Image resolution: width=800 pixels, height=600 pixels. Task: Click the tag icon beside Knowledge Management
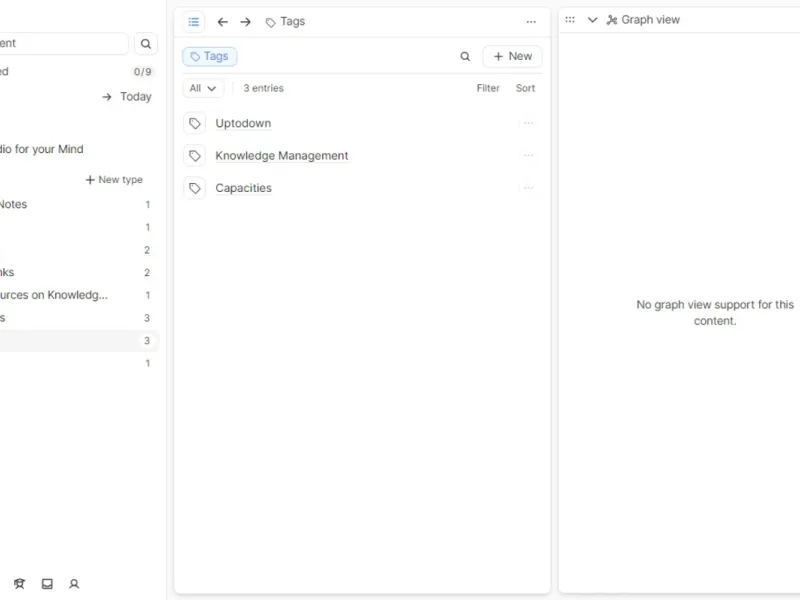(x=194, y=156)
